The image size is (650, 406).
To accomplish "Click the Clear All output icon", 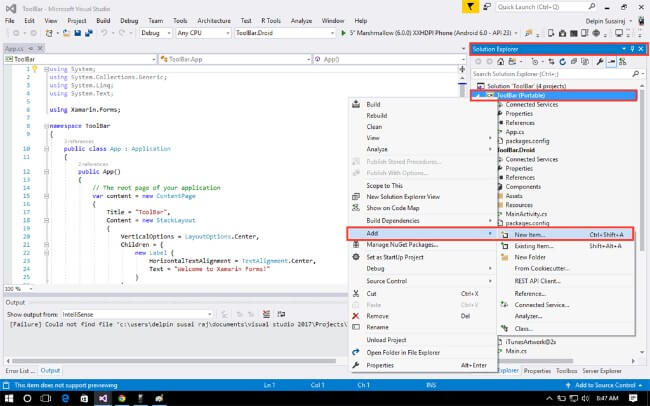I will pos(267,314).
